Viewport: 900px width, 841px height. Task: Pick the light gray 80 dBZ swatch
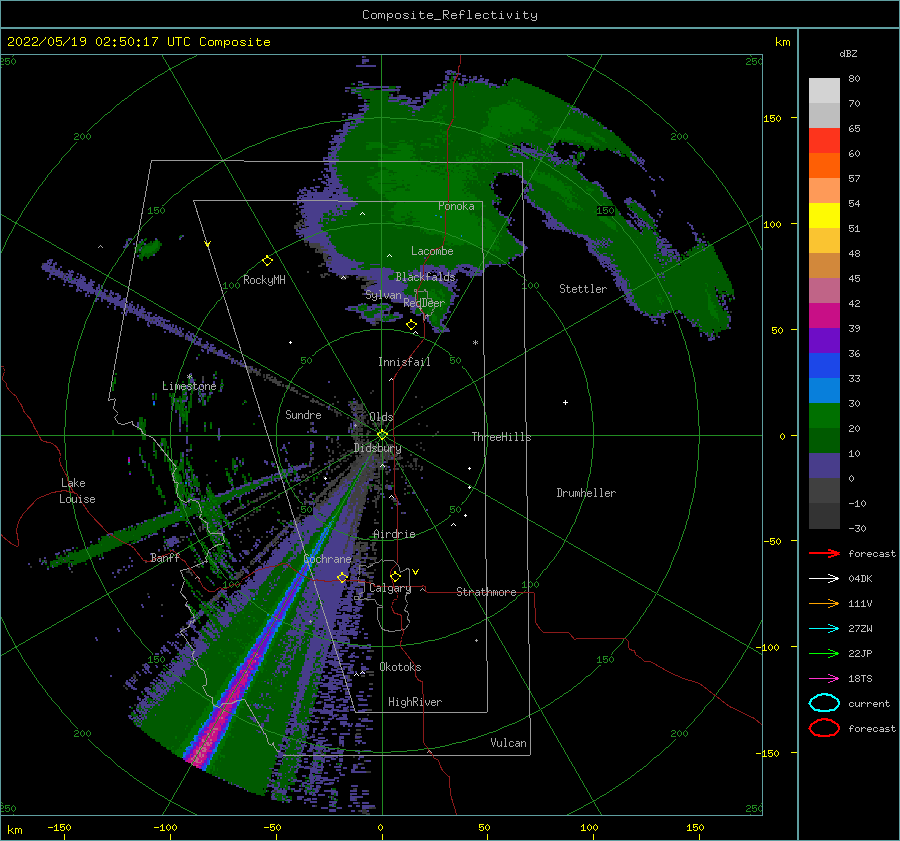(824, 91)
